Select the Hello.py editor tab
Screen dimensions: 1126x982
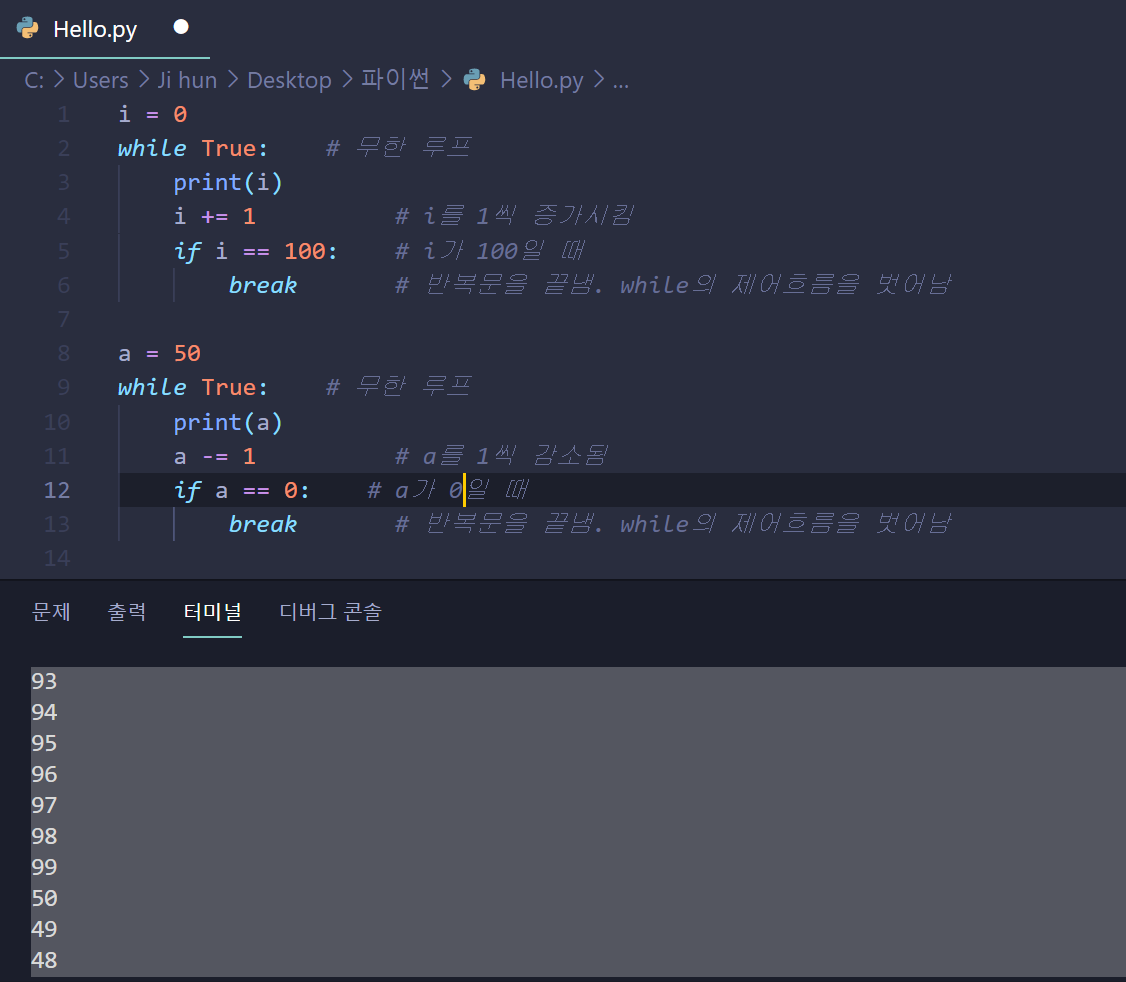click(x=105, y=29)
